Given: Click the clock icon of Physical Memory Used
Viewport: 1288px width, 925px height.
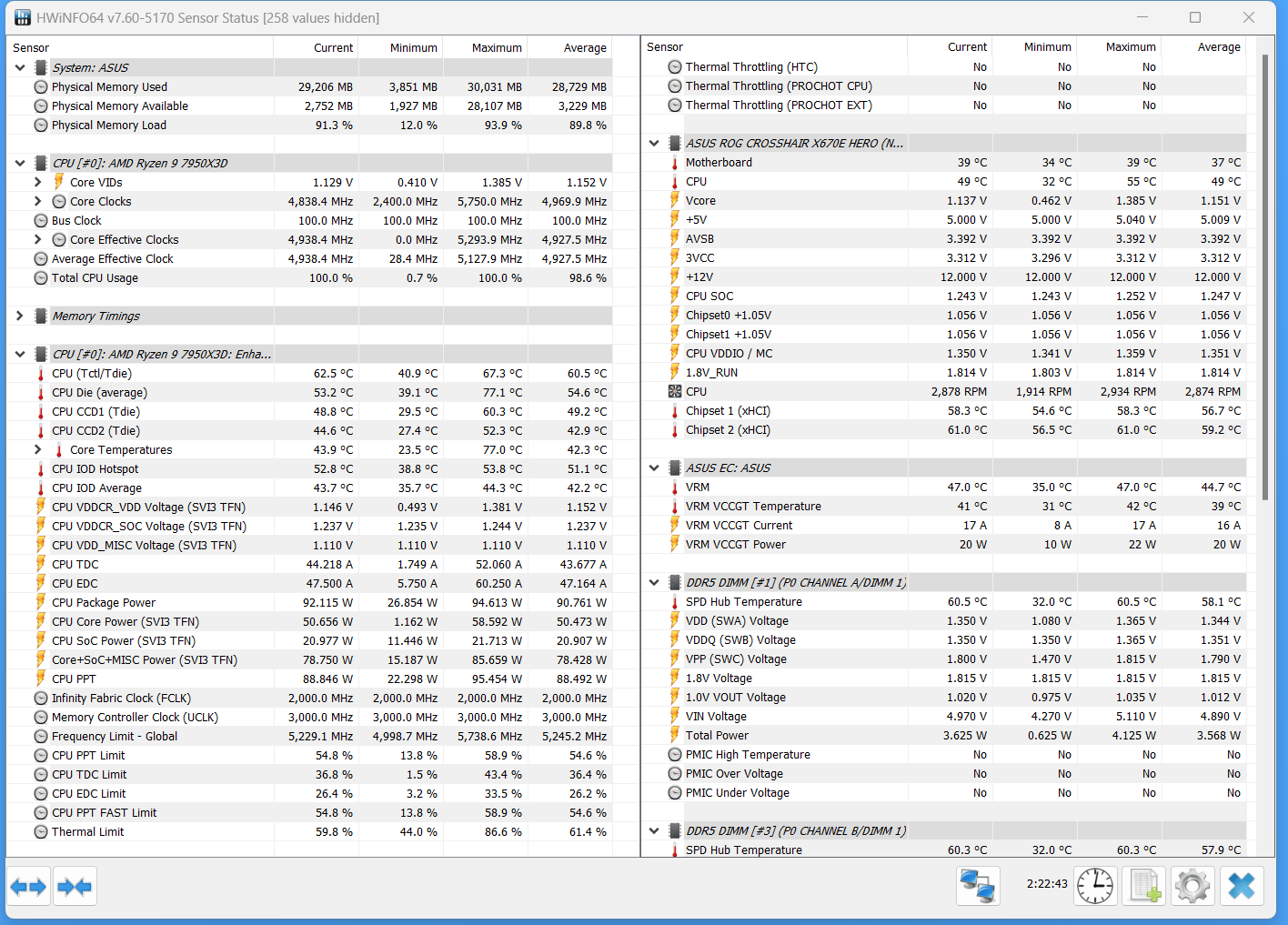Looking at the screenshot, I should point(41,86).
